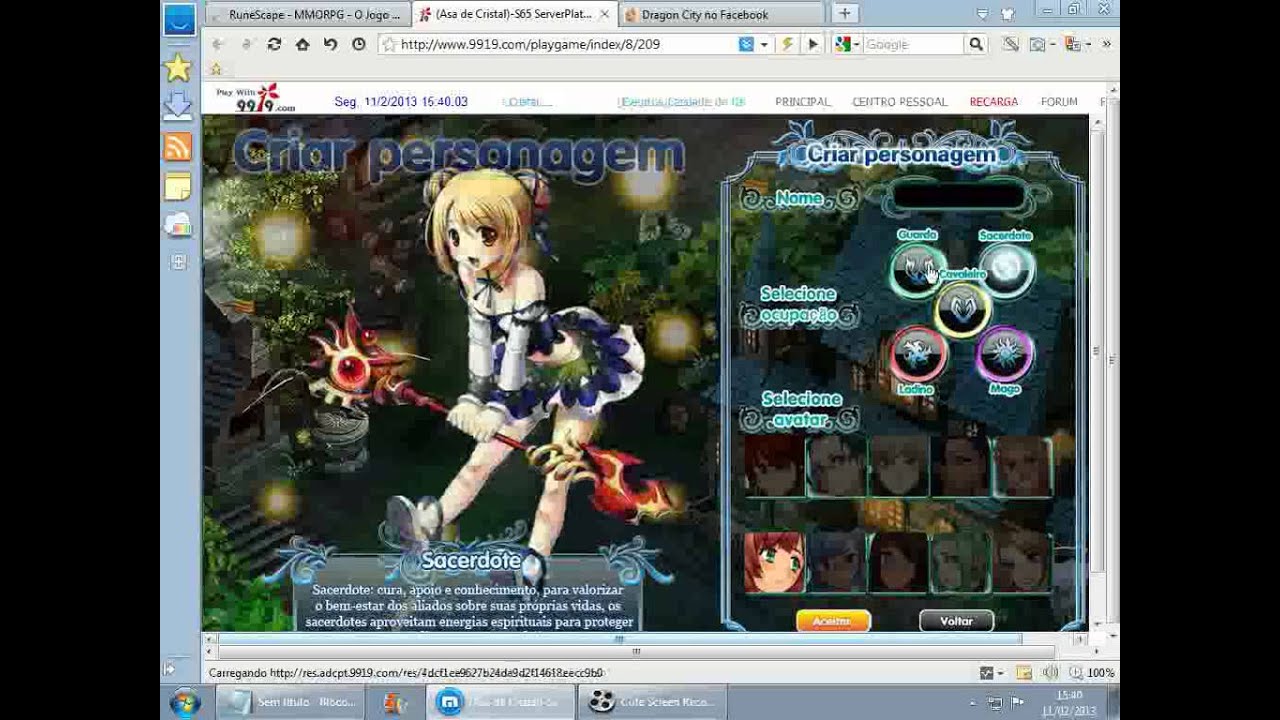The image size is (1280, 720).
Task: Open Favorites star in sidebar
Action: pos(178,68)
